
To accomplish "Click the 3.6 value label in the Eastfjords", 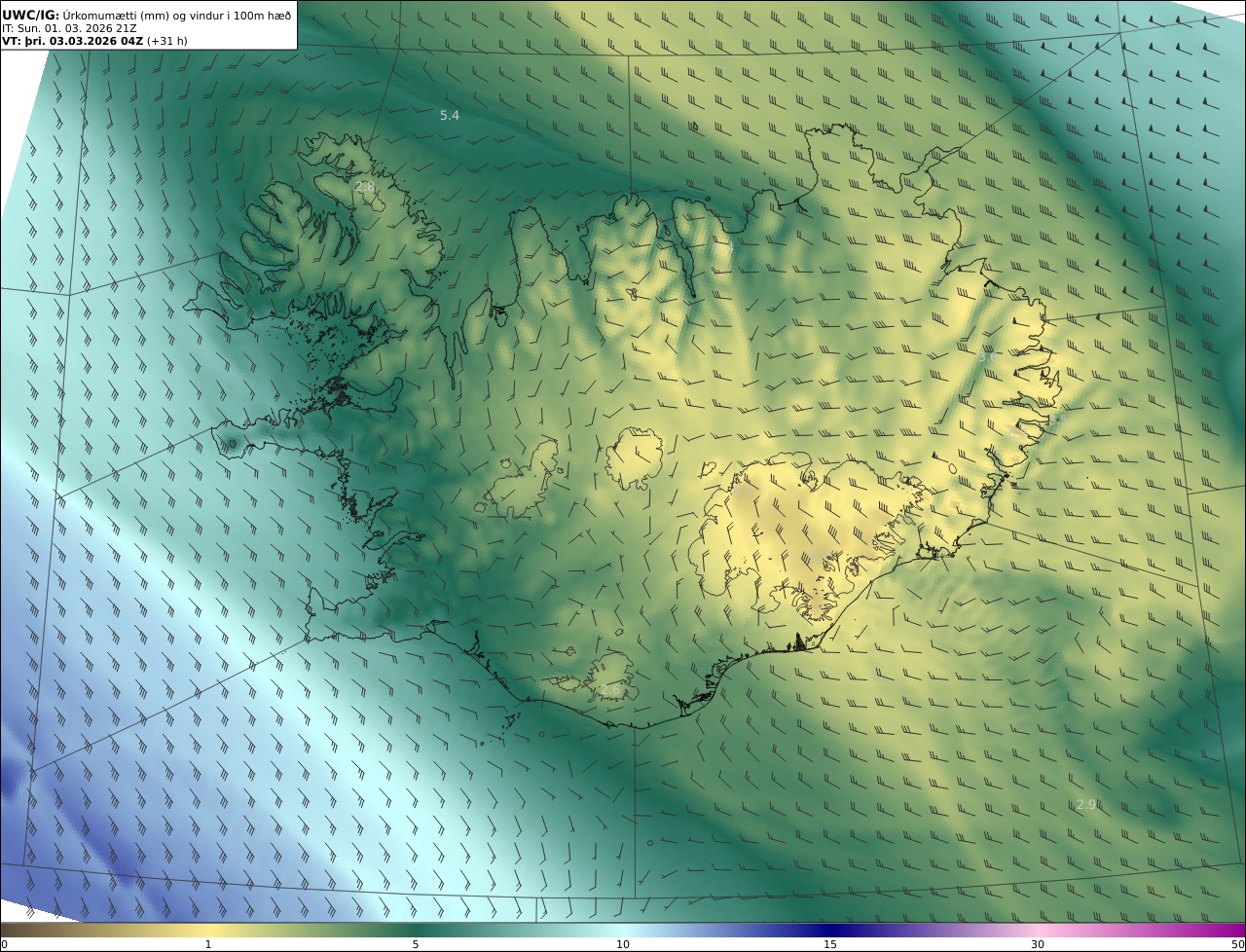I will 989,357.
